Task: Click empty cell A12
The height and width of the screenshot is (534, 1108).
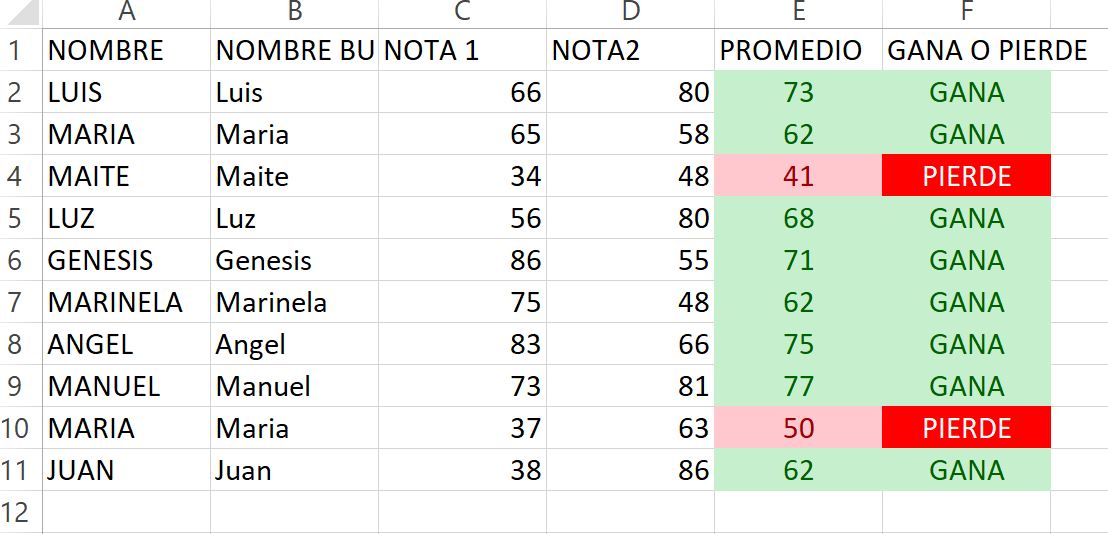Action: pyautogui.click(x=126, y=512)
